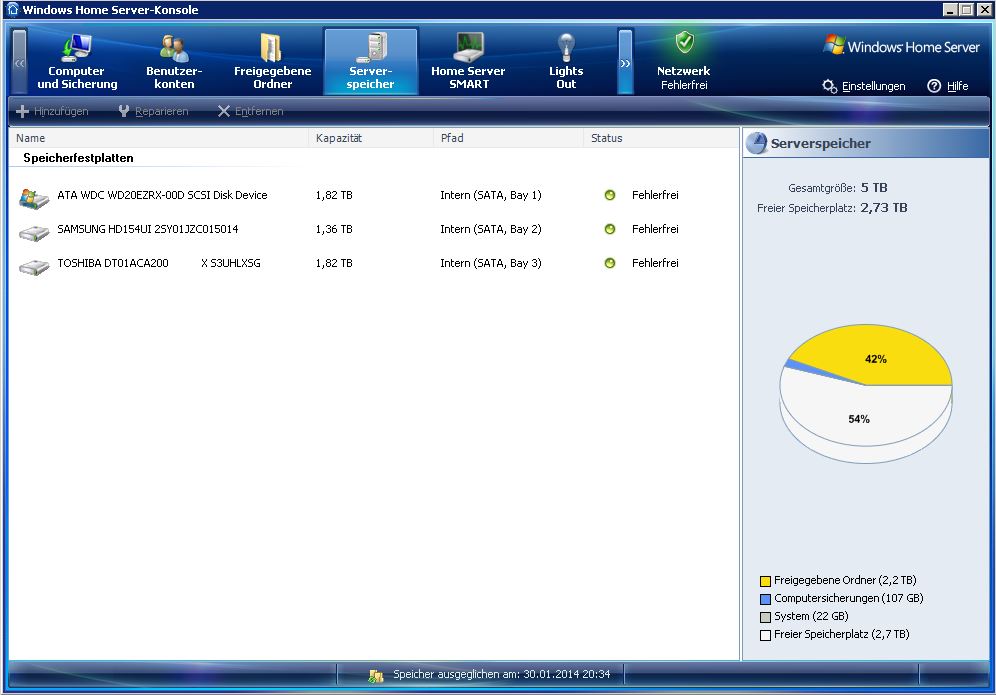
Task: Click the Windows Home Server logo
Action: coord(901,46)
